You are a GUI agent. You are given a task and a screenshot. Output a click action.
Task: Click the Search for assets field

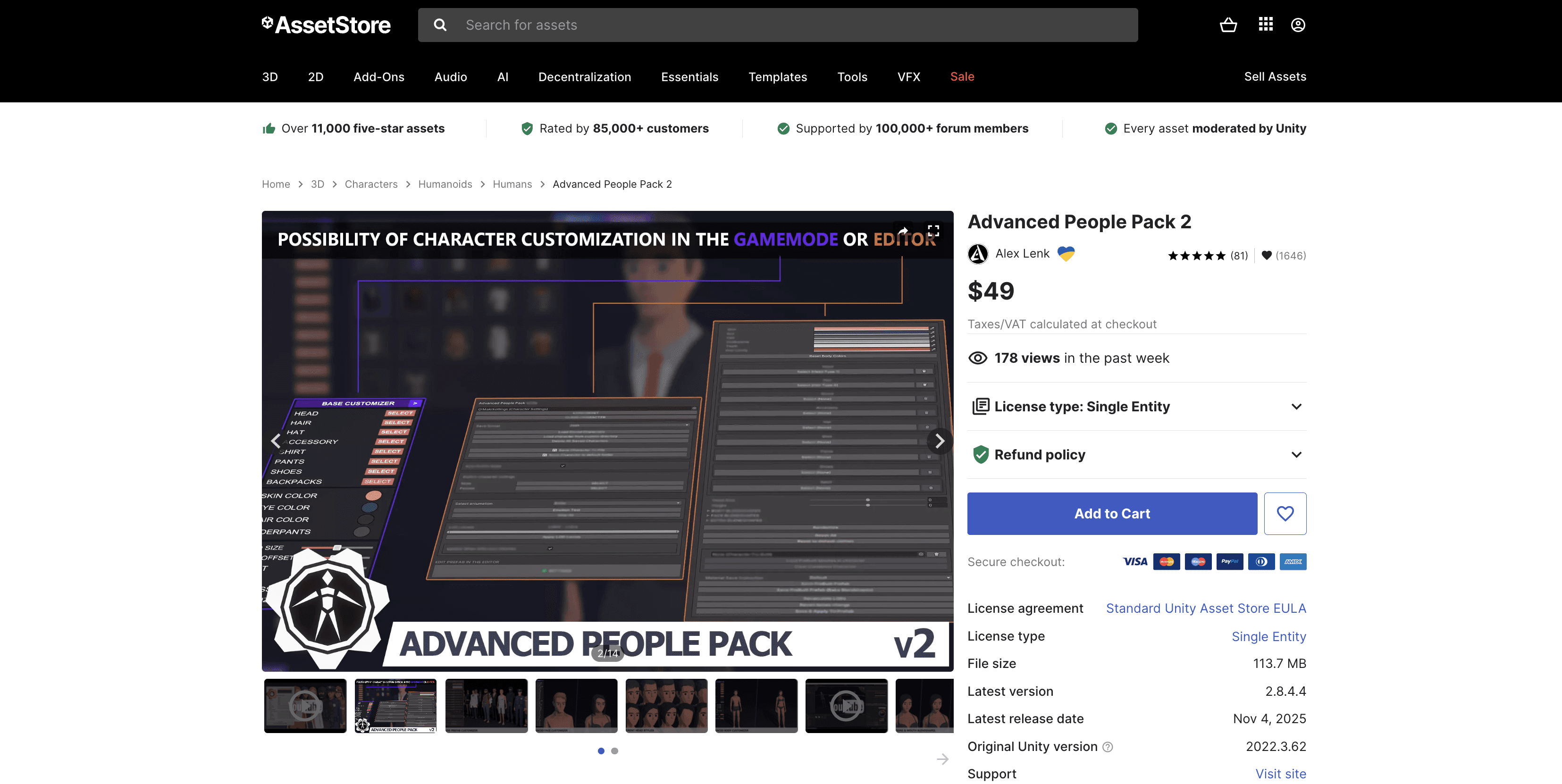[778, 25]
